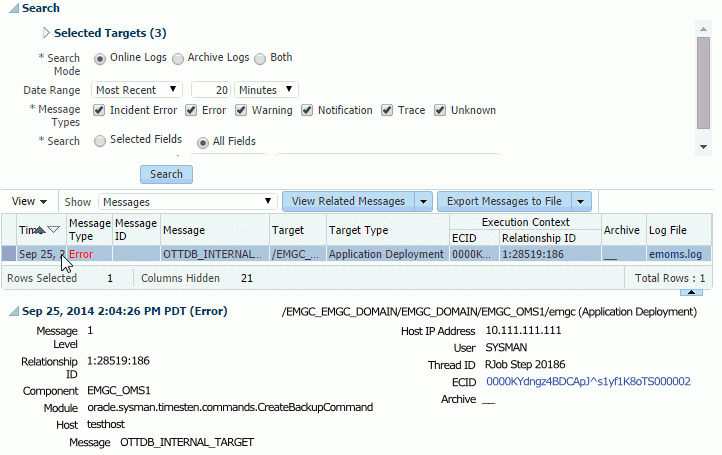722x455 pixels.
Task: Toggle the Warning message type checkbox
Action: pyautogui.click(x=241, y=111)
